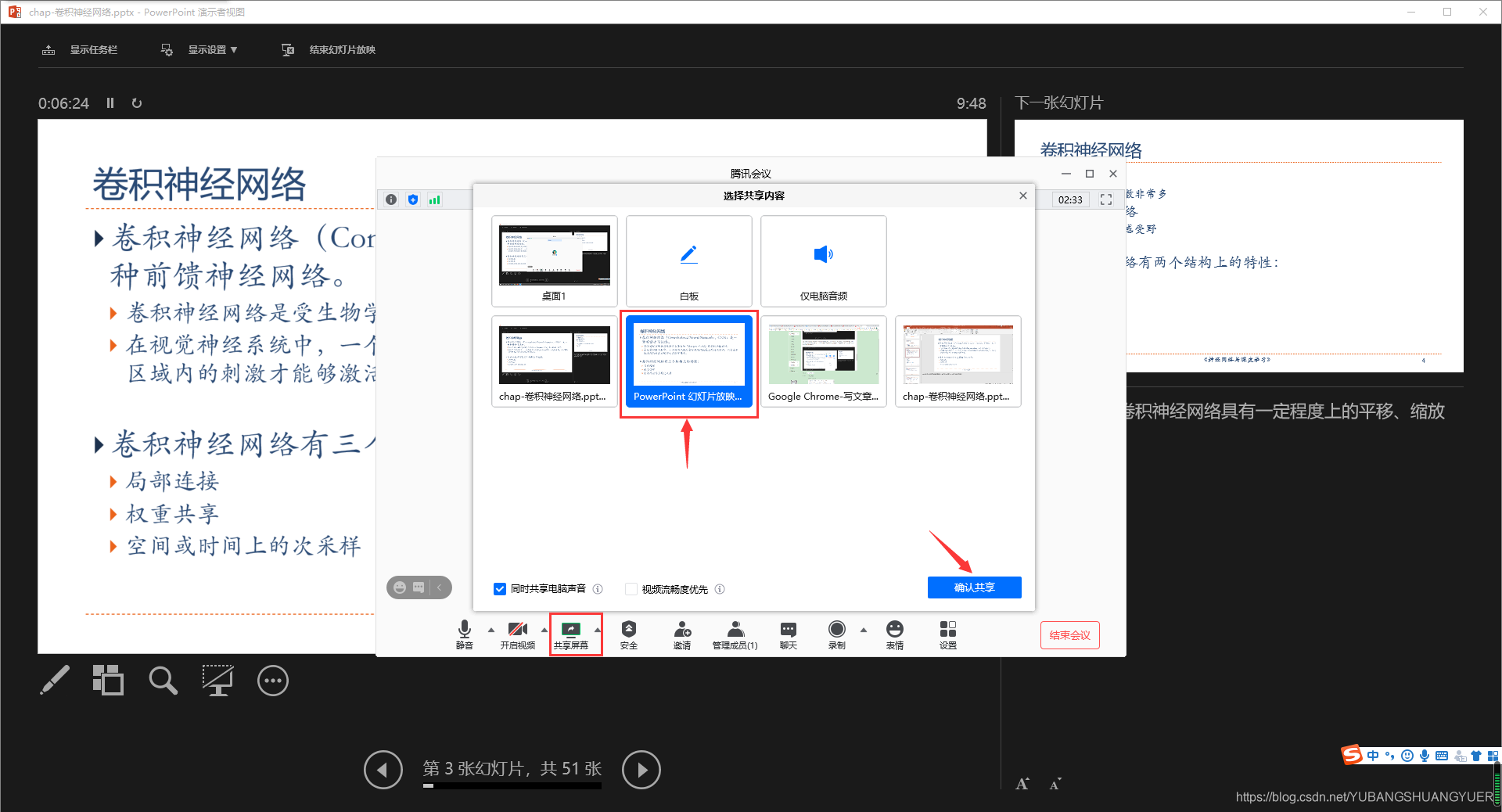The height and width of the screenshot is (812, 1502).
Task: Select PowerPoint 幻灯片放映 window thumbnail
Action: click(689, 361)
